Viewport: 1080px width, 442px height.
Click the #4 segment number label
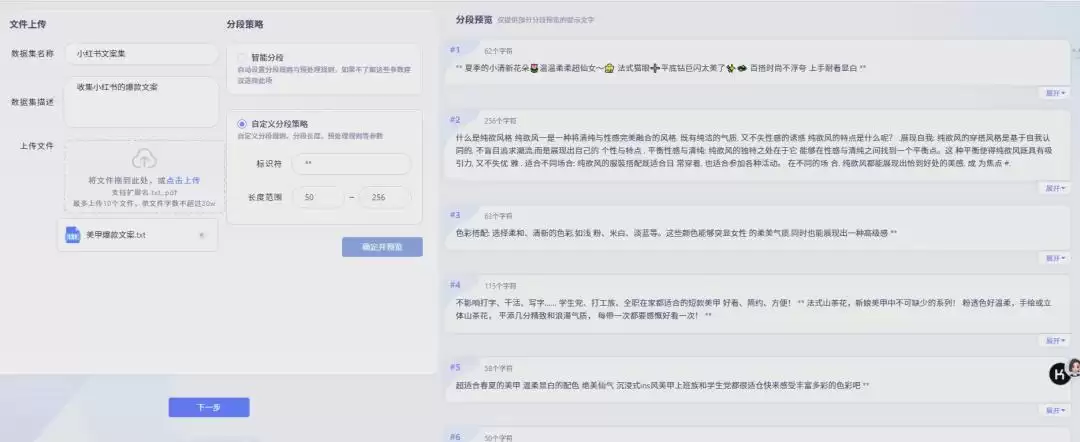[x=455, y=285]
